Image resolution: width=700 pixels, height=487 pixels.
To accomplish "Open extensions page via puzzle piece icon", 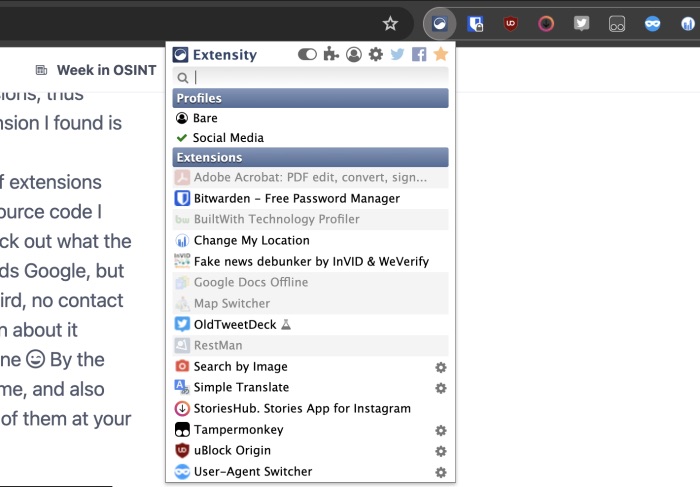I will click(x=331, y=54).
